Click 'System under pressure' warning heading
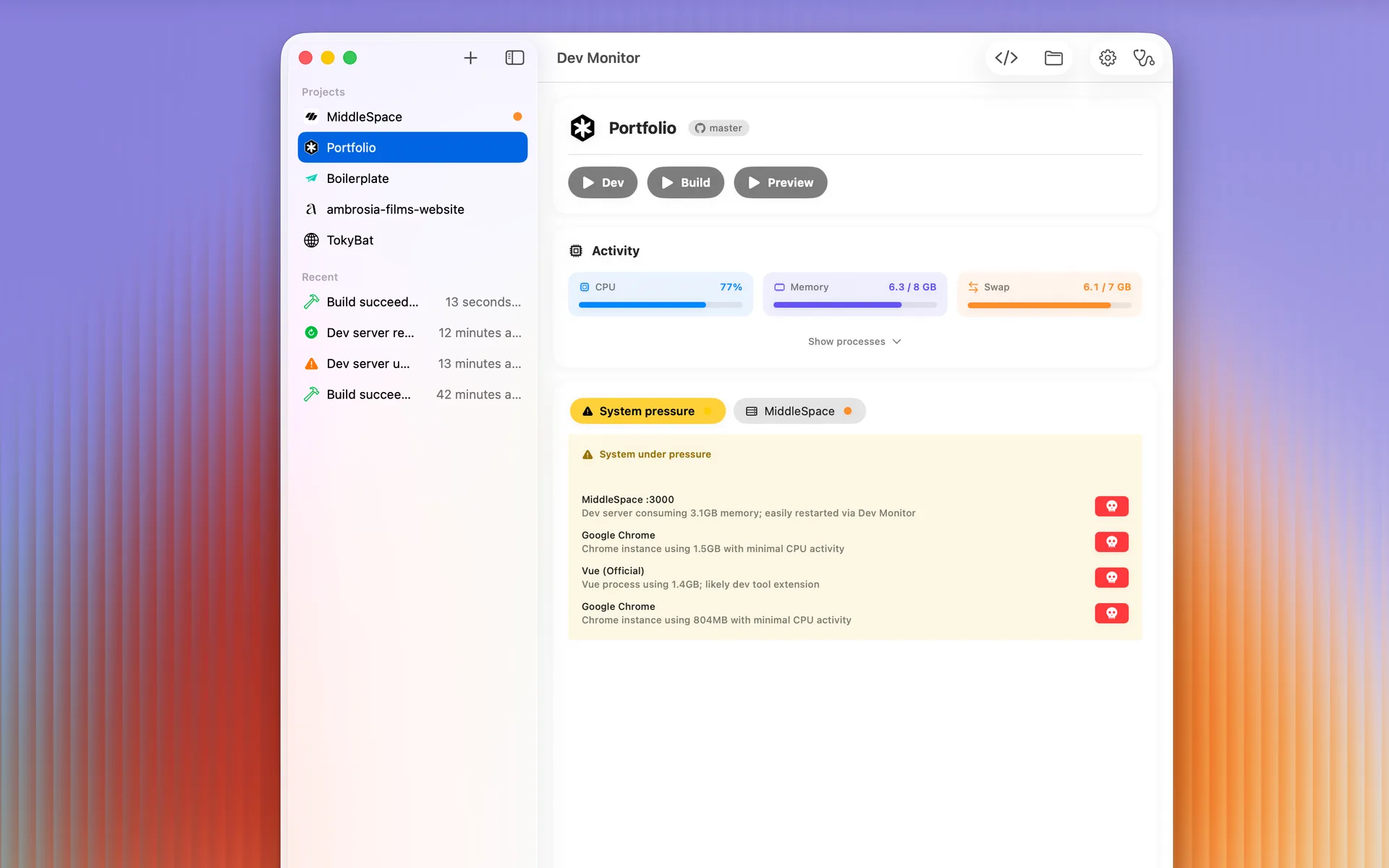The width and height of the screenshot is (1389, 868). tap(655, 454)
